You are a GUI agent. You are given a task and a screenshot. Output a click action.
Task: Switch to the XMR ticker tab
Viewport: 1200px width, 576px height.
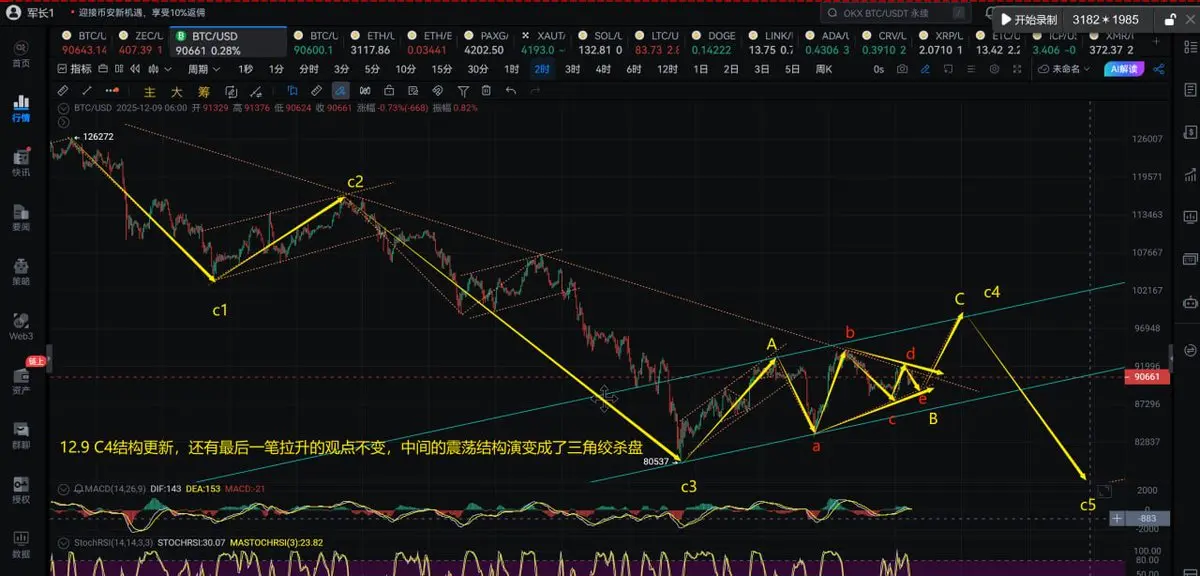click(1112, 42)
